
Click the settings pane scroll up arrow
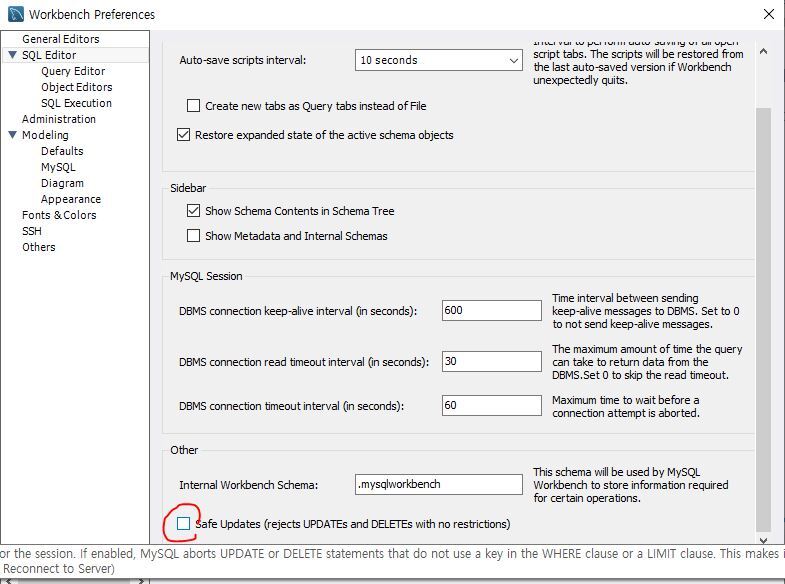763,51
